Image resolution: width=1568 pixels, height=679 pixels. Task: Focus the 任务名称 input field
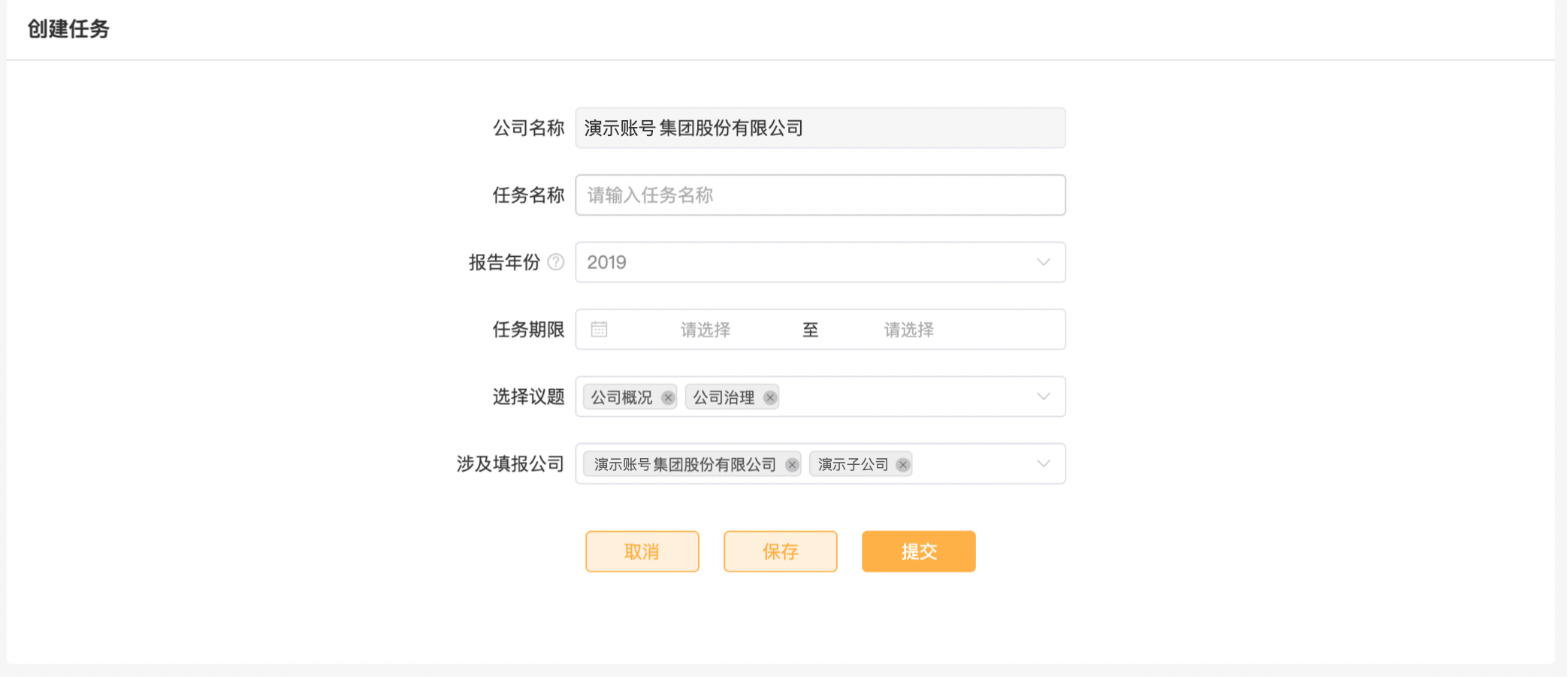(820, 195)
